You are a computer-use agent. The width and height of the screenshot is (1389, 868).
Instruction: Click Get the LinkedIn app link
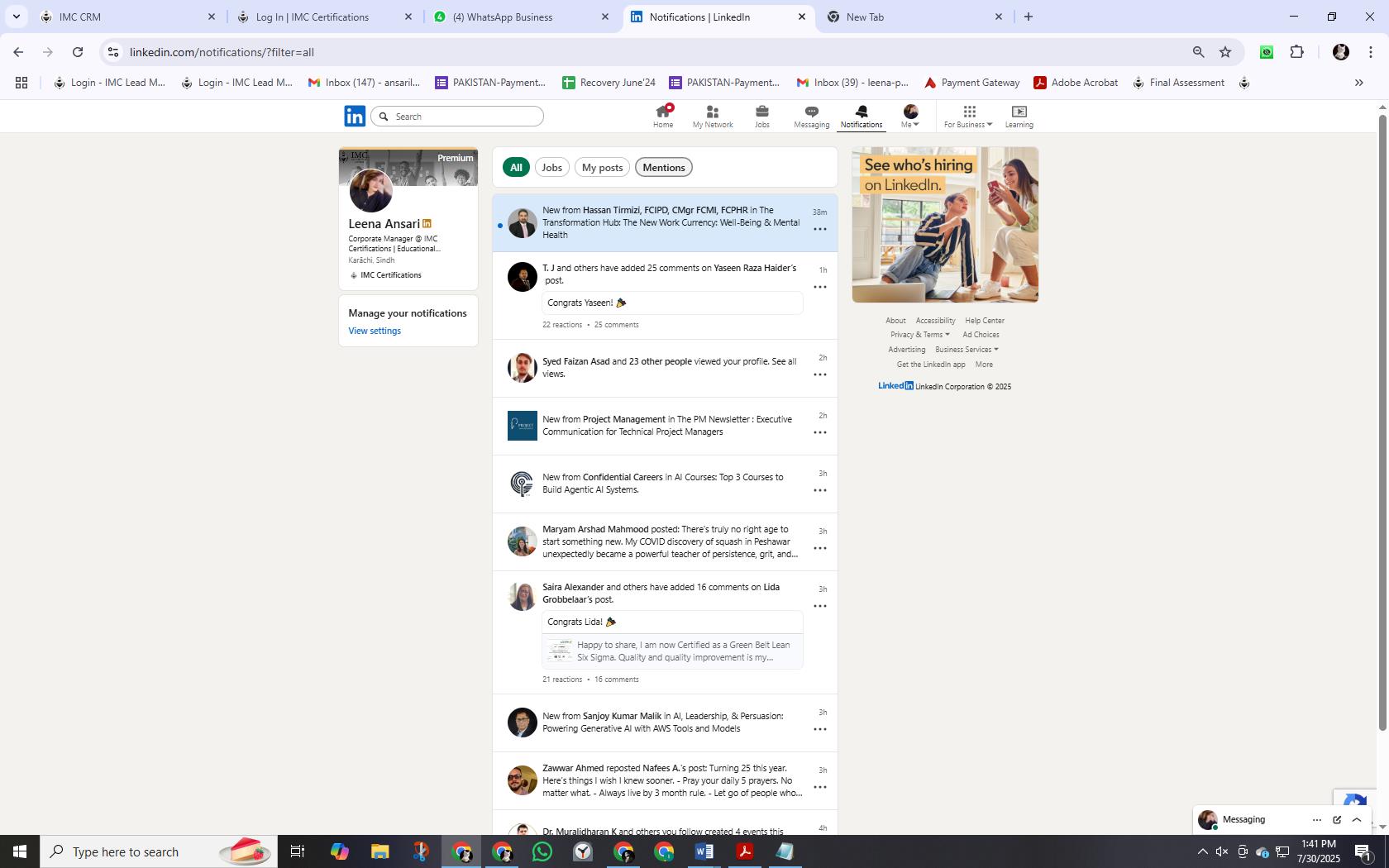(x=930, y=365)
